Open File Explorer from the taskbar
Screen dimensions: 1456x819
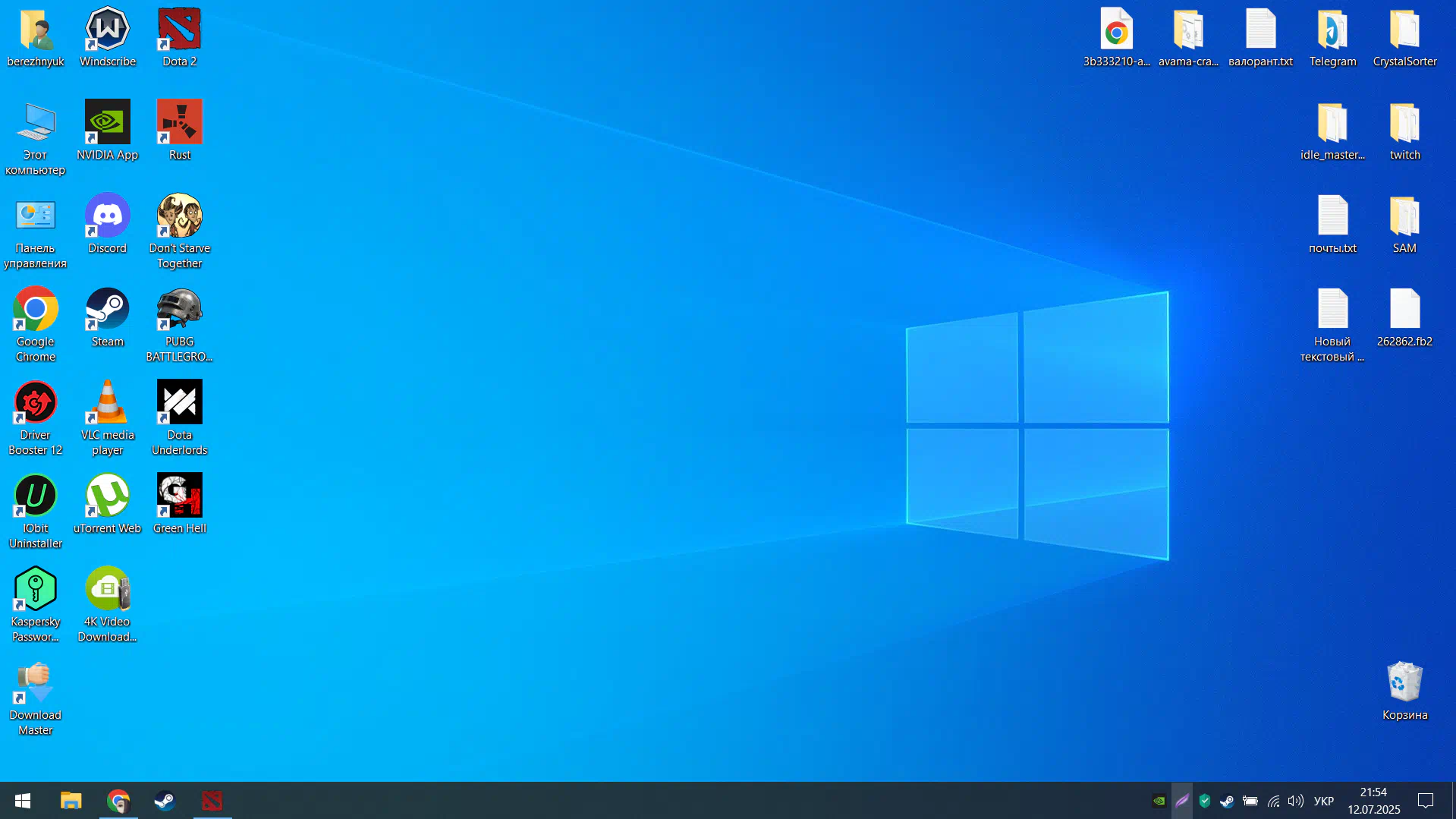coord(71,801)
